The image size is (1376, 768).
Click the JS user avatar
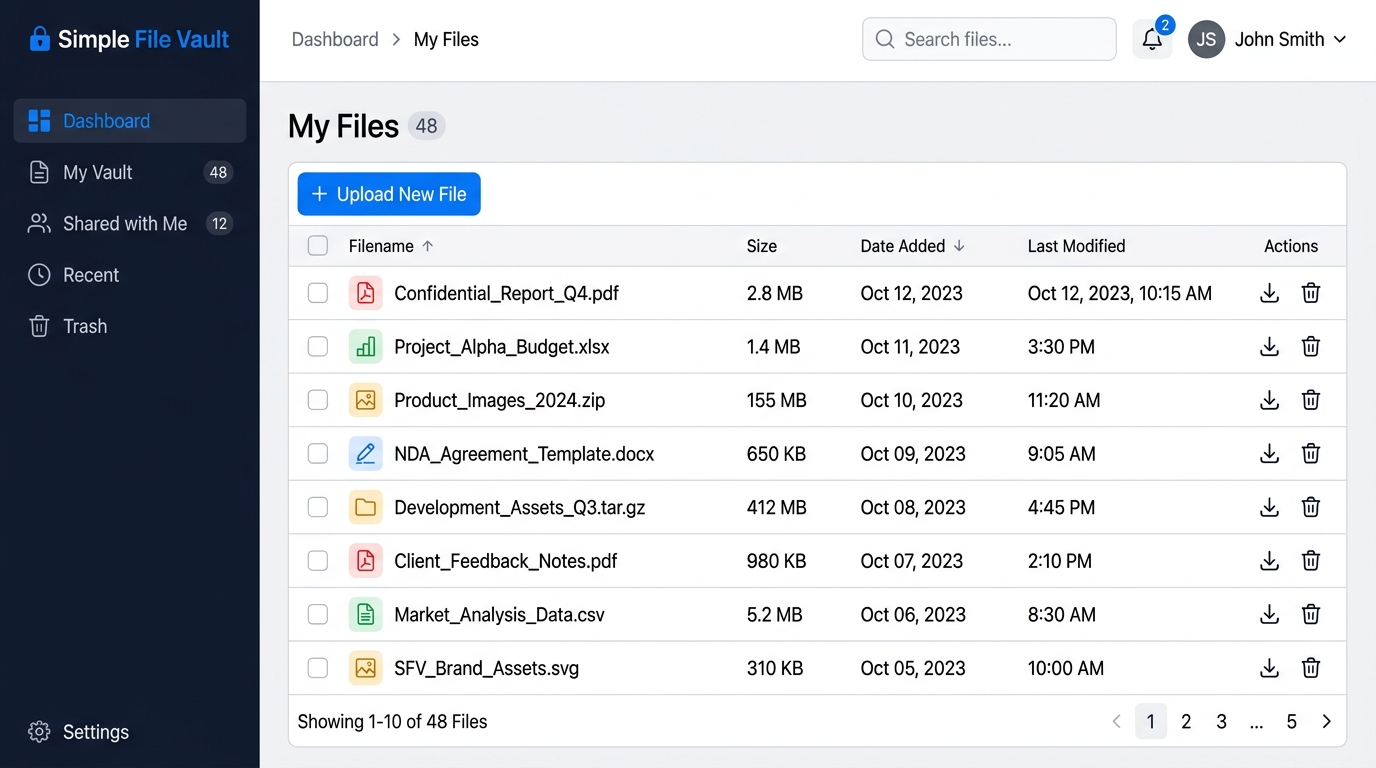pyautogui.click(x=1207, y=39)
